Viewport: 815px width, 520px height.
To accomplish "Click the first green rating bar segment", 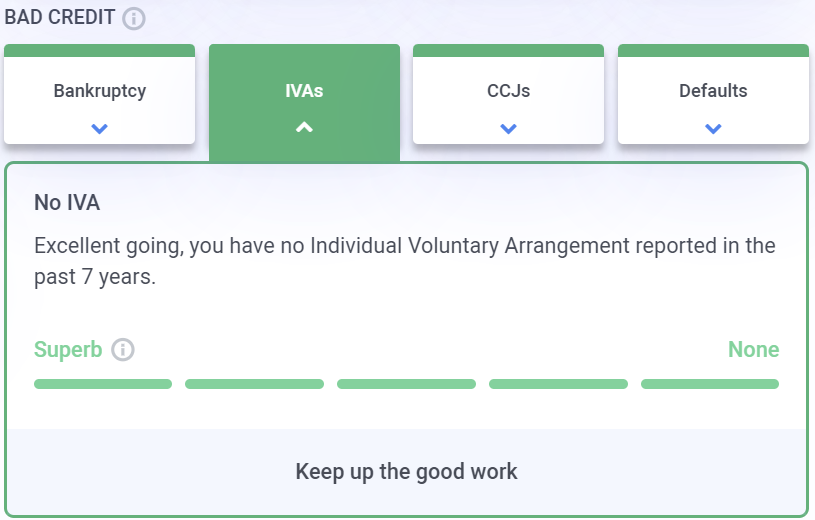I will click(x=103, y=384).
